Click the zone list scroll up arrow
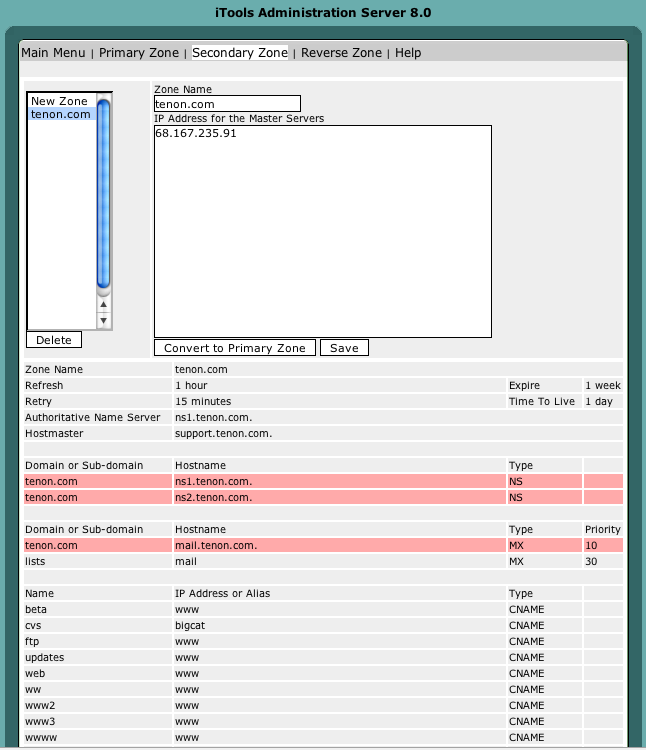 (x=103, y=304)
